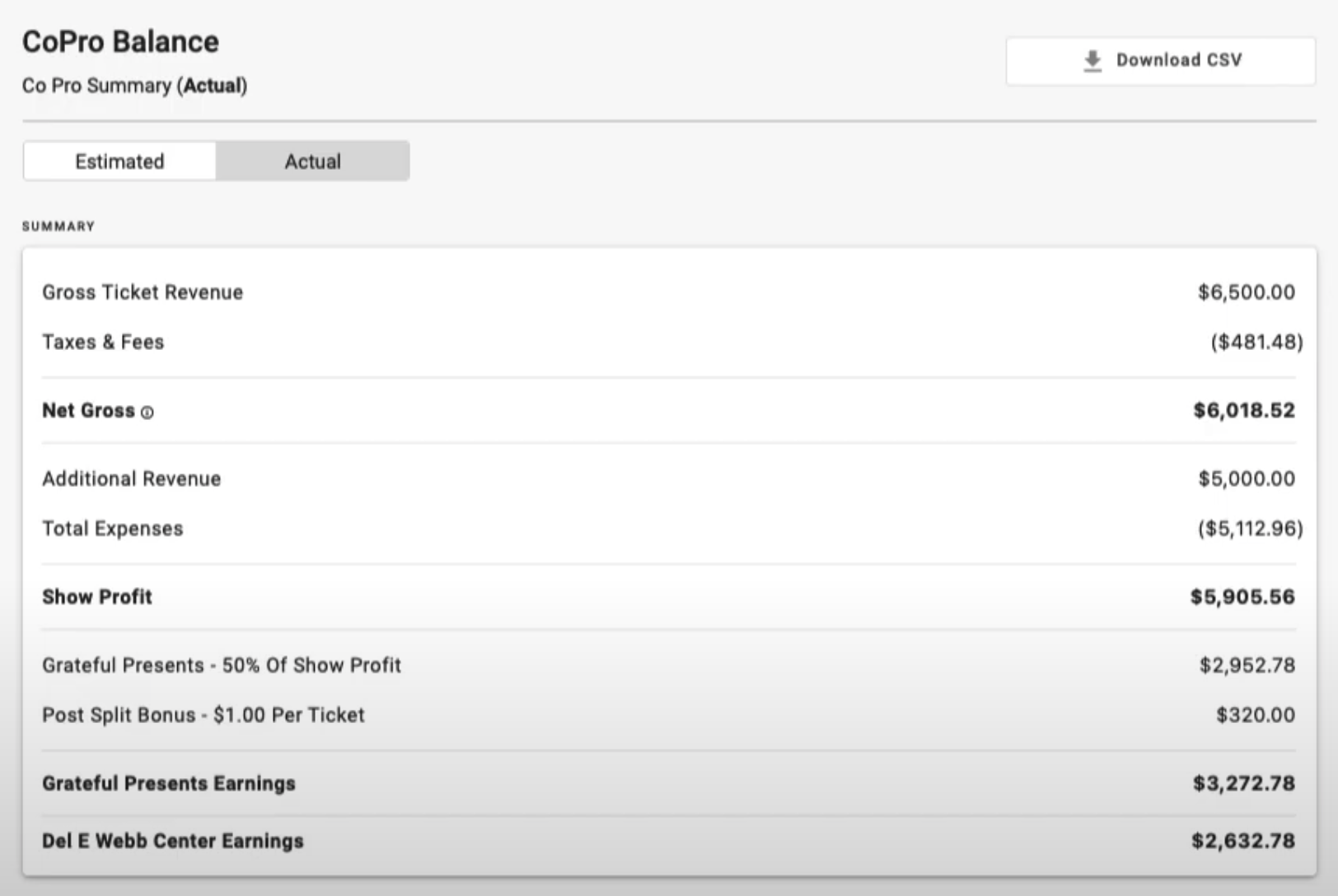
Task: Switch to the Estimated tab
Action: tap(119, 161)
